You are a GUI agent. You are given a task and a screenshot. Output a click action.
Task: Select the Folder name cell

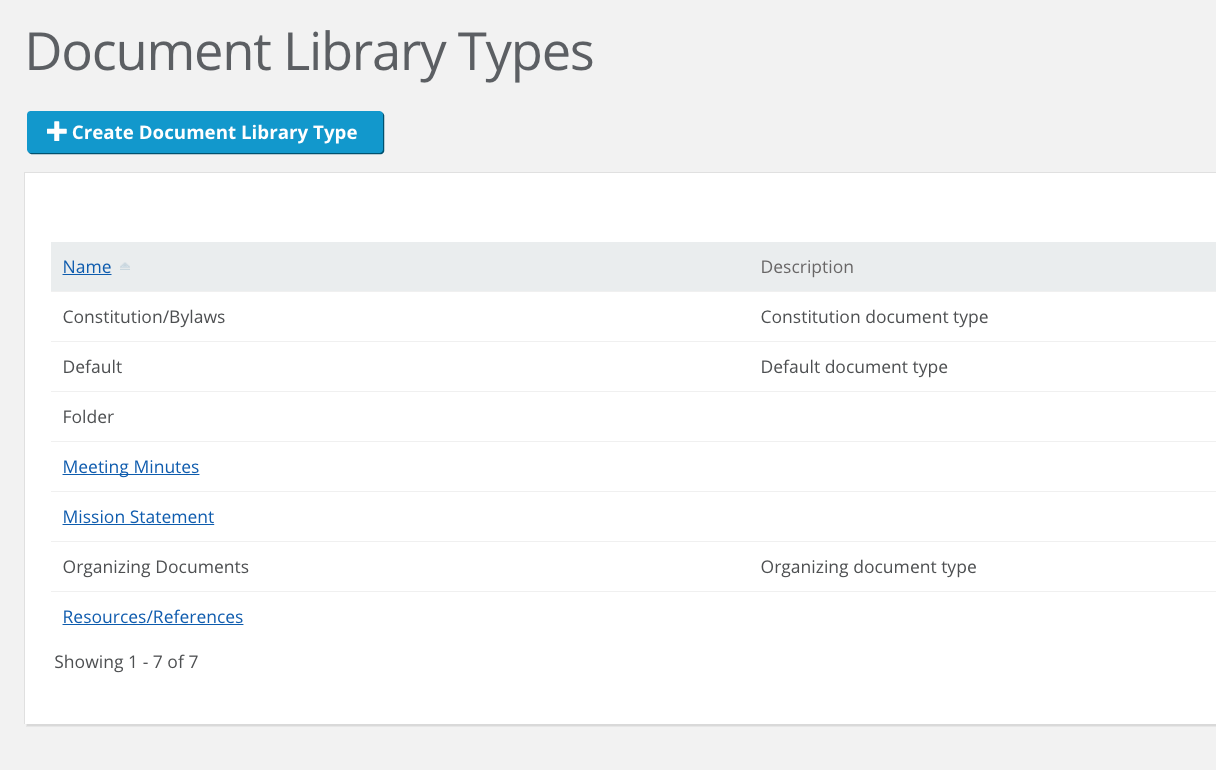tap(88, 417)
